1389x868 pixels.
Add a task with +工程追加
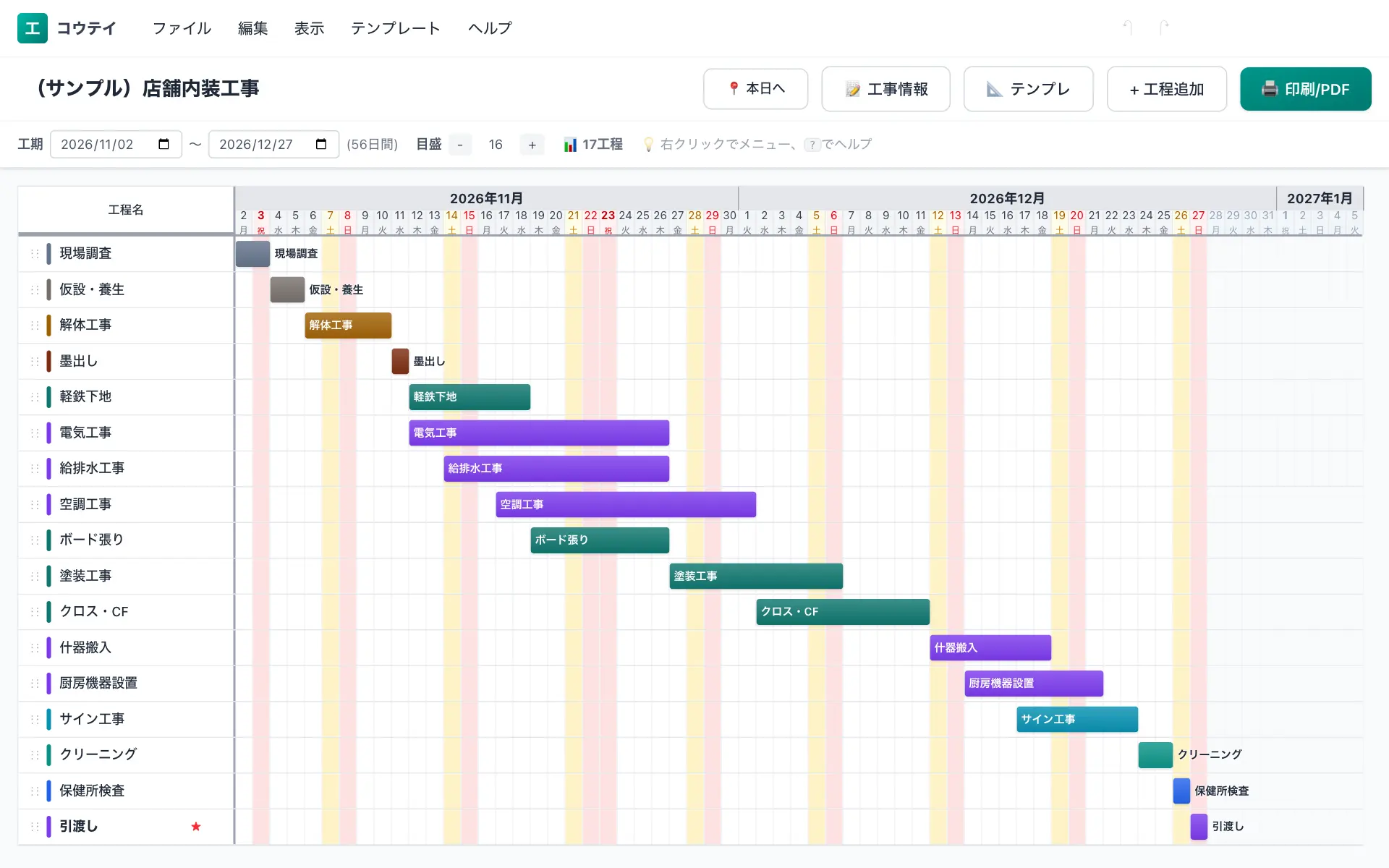point(1166,89)
